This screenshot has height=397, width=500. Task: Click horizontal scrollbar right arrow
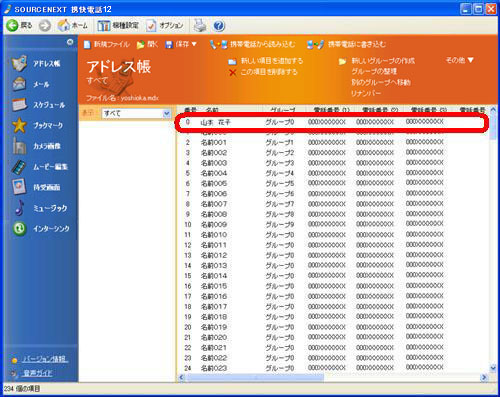click(484, 377)
